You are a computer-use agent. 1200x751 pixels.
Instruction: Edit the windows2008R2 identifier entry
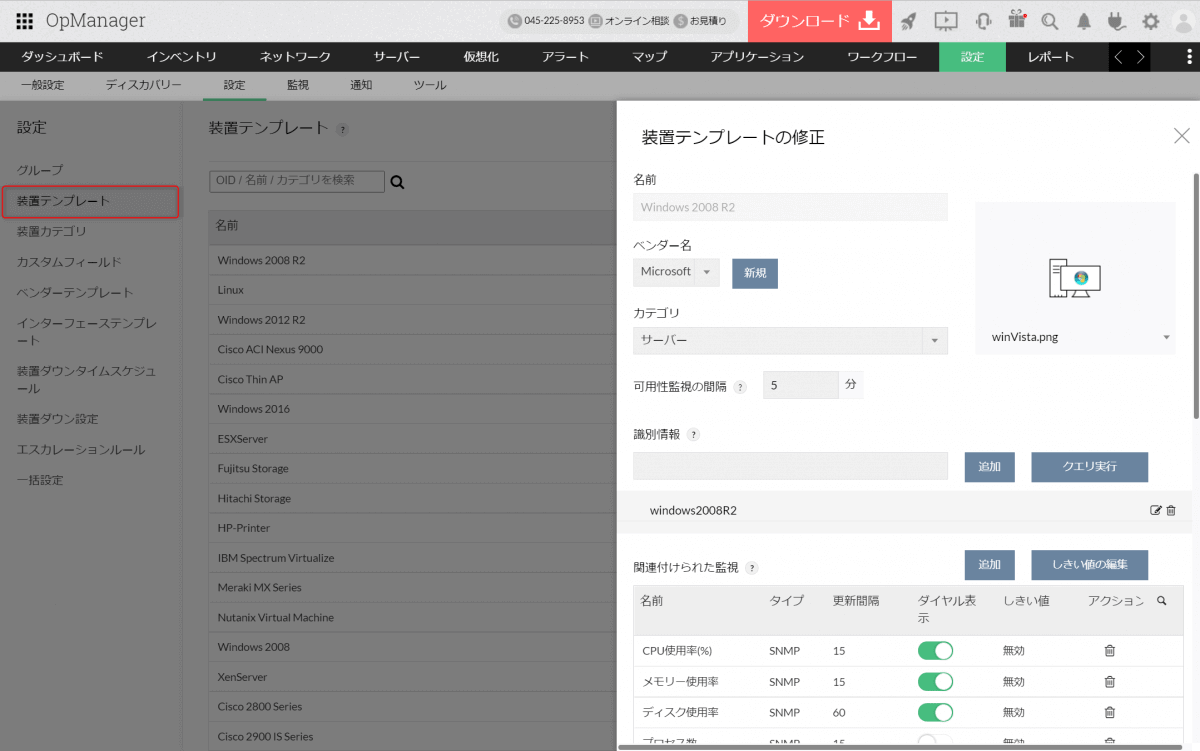(1156, 510)
